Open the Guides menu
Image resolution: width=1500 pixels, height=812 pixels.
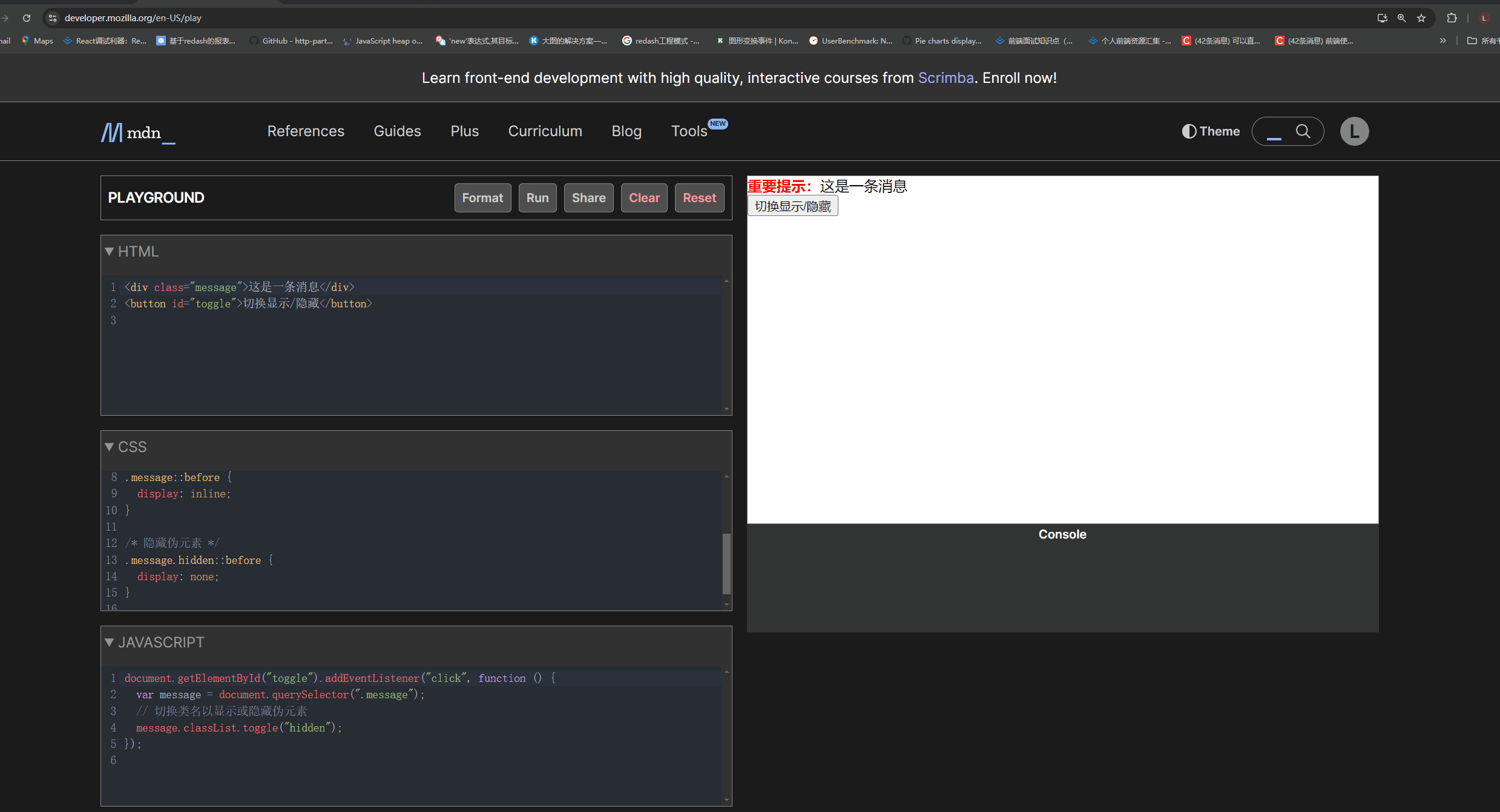click(397, 131)
